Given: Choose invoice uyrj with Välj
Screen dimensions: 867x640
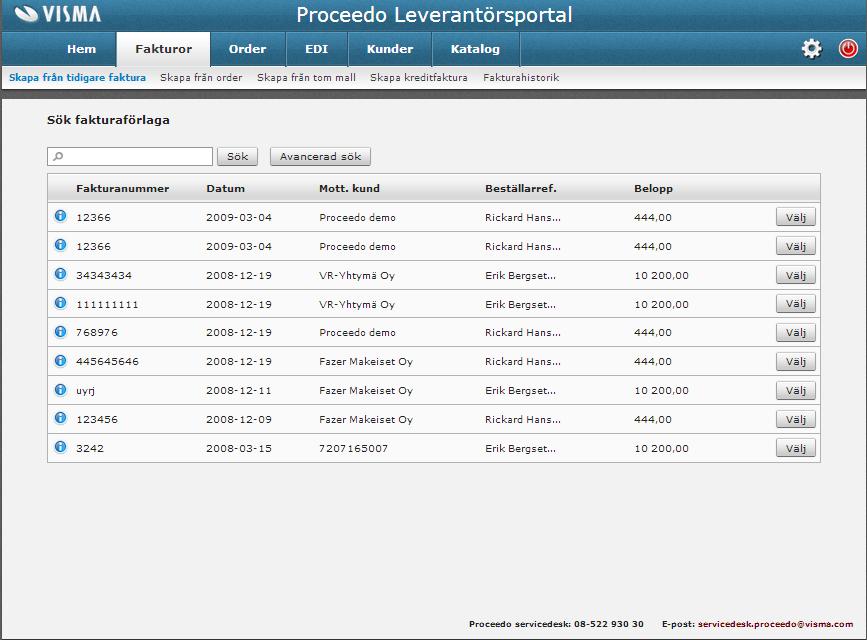Looking at the screenshot, I should tap(796, 391).
